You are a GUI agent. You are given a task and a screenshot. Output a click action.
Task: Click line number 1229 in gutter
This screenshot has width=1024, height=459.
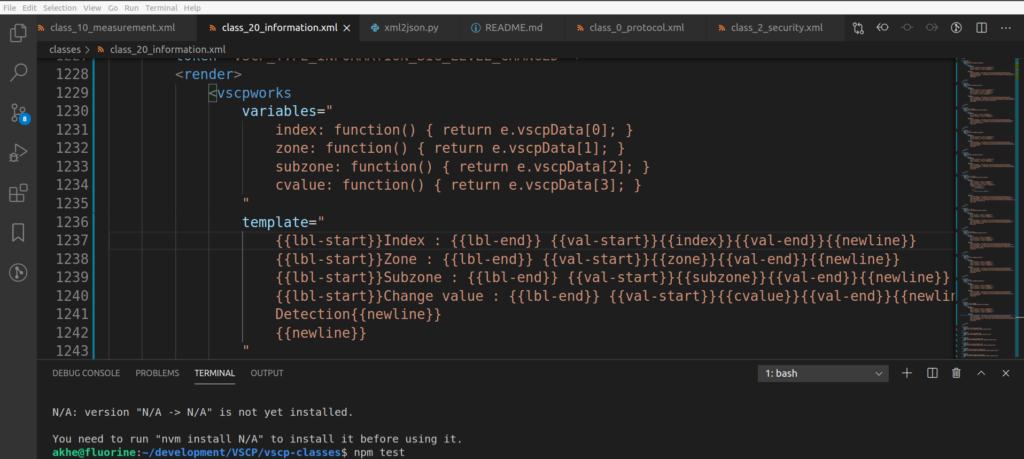click(72, 93)
